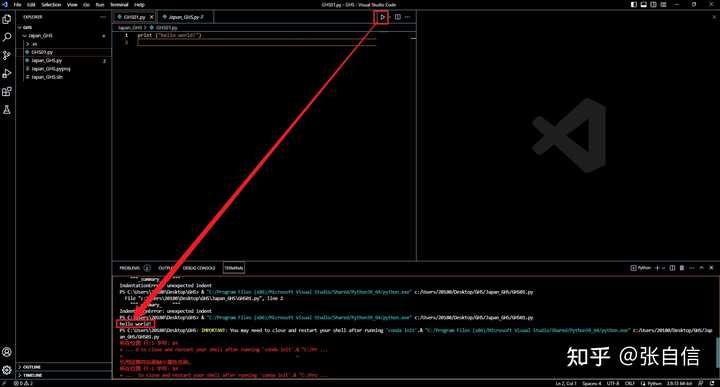
Task: Switch to the Output panel tab
Action: (x=166, y=268)
